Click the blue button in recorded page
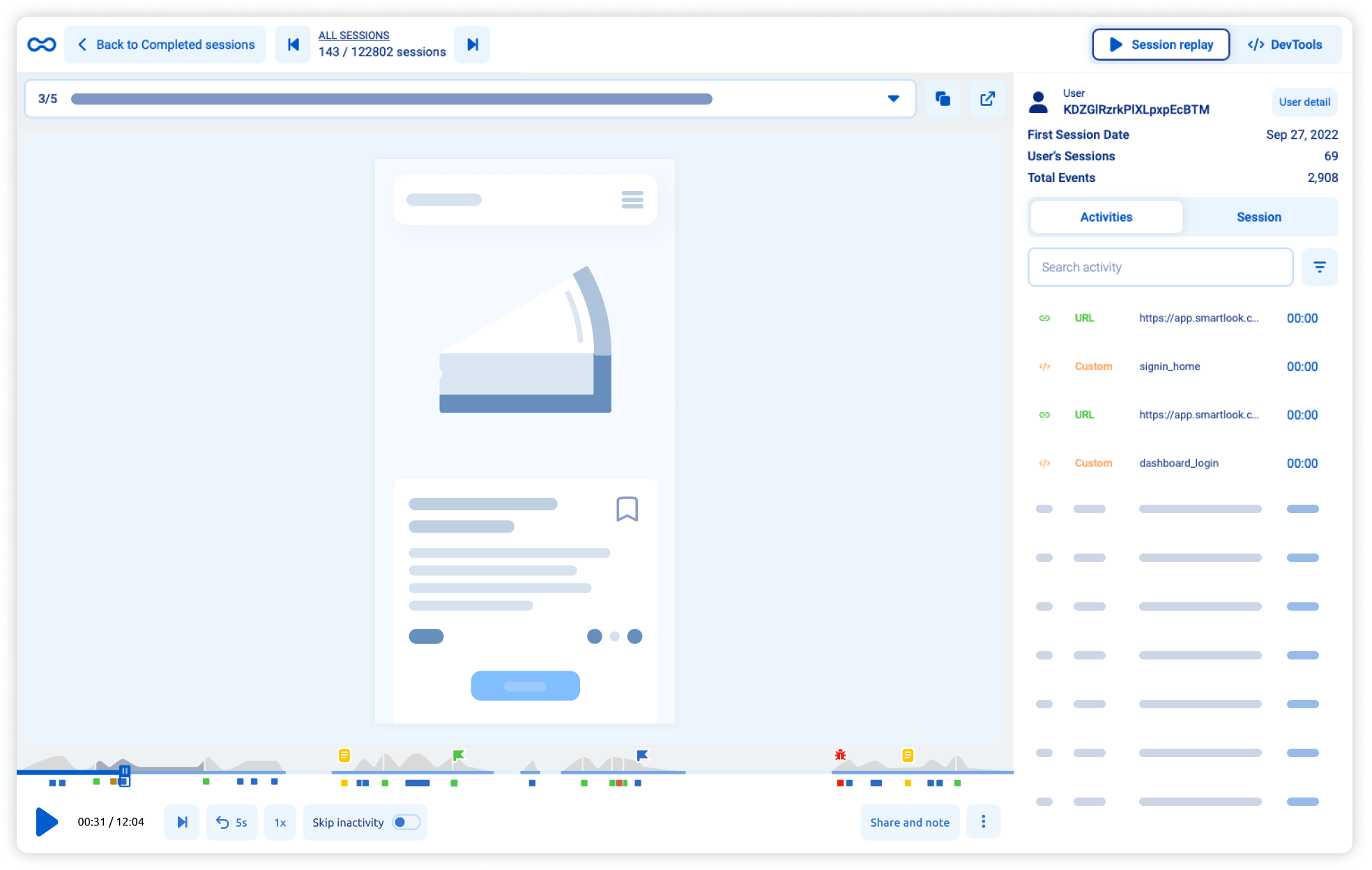This screenshot has height=870, width=1372. [525, 686]
